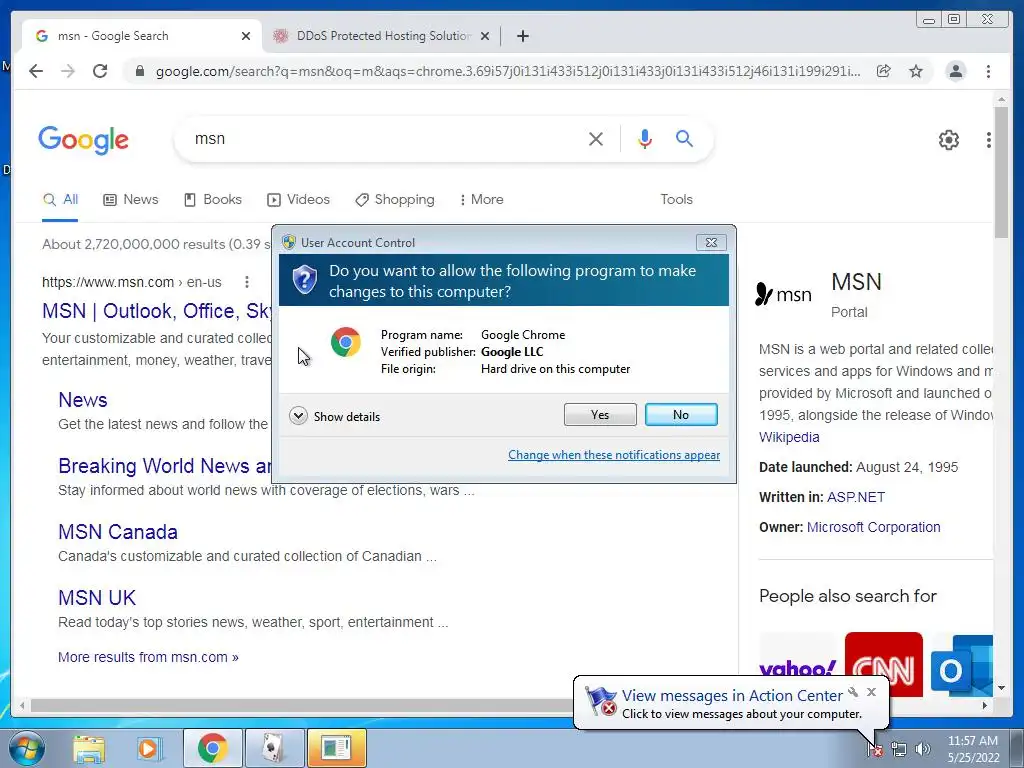
Task: Close the Action Center notification balloon
Action: (871, 692)
